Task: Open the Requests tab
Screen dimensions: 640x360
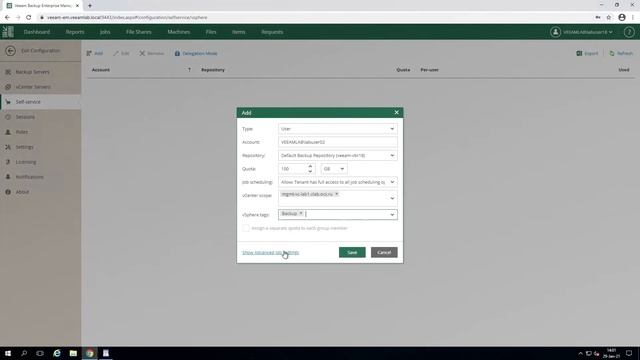Action: 272,32
